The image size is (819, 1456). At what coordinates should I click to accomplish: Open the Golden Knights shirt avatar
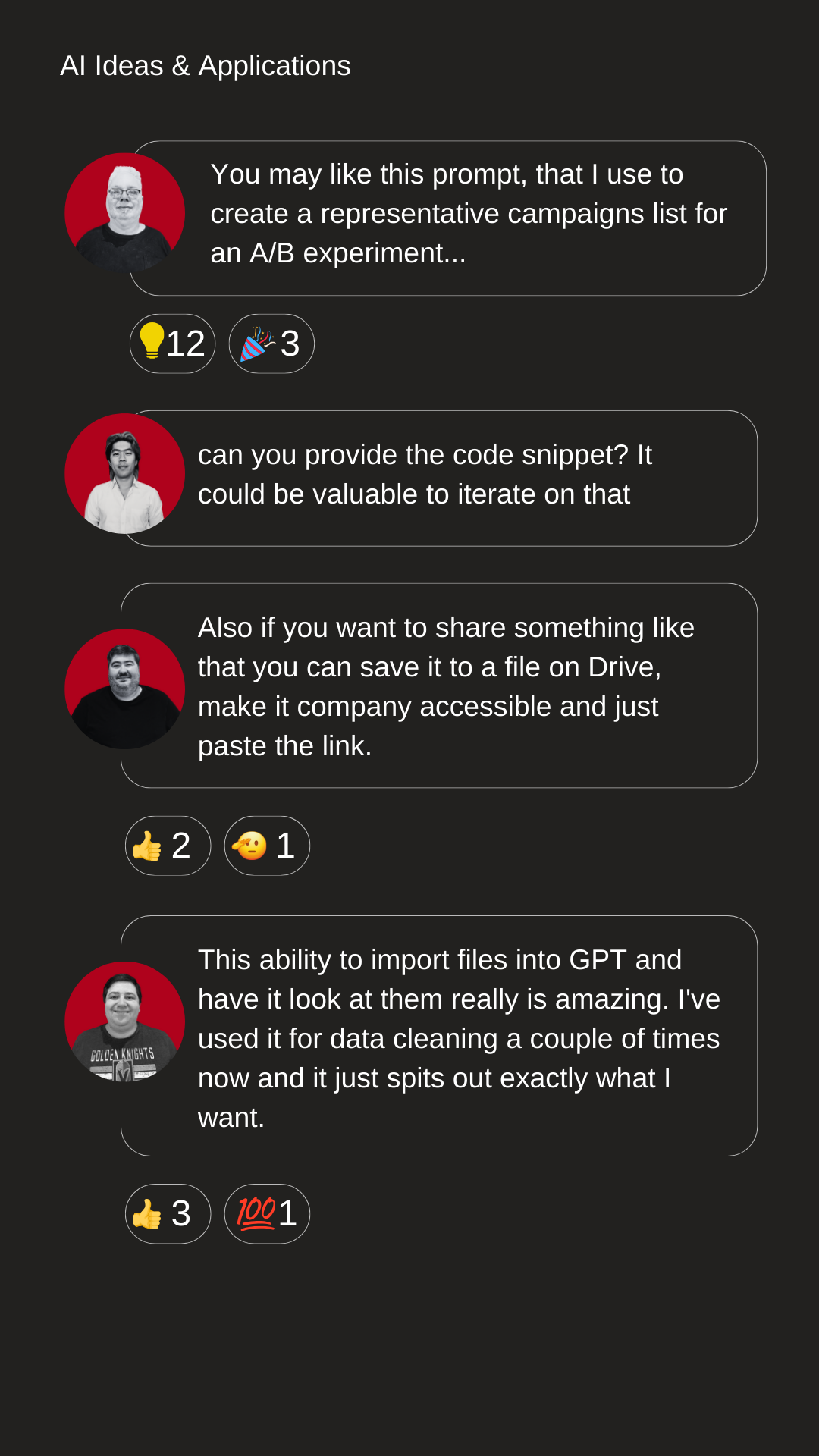(x=125, y=1021)
